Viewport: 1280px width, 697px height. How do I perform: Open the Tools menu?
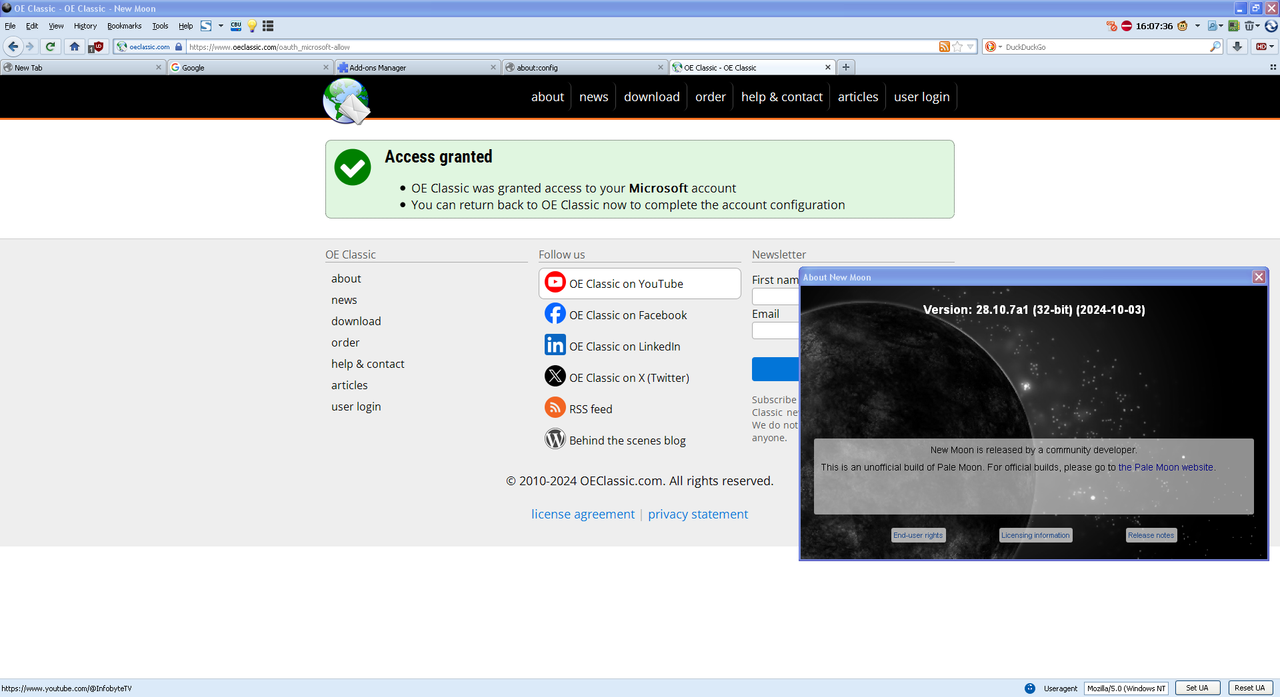[160, 26]
